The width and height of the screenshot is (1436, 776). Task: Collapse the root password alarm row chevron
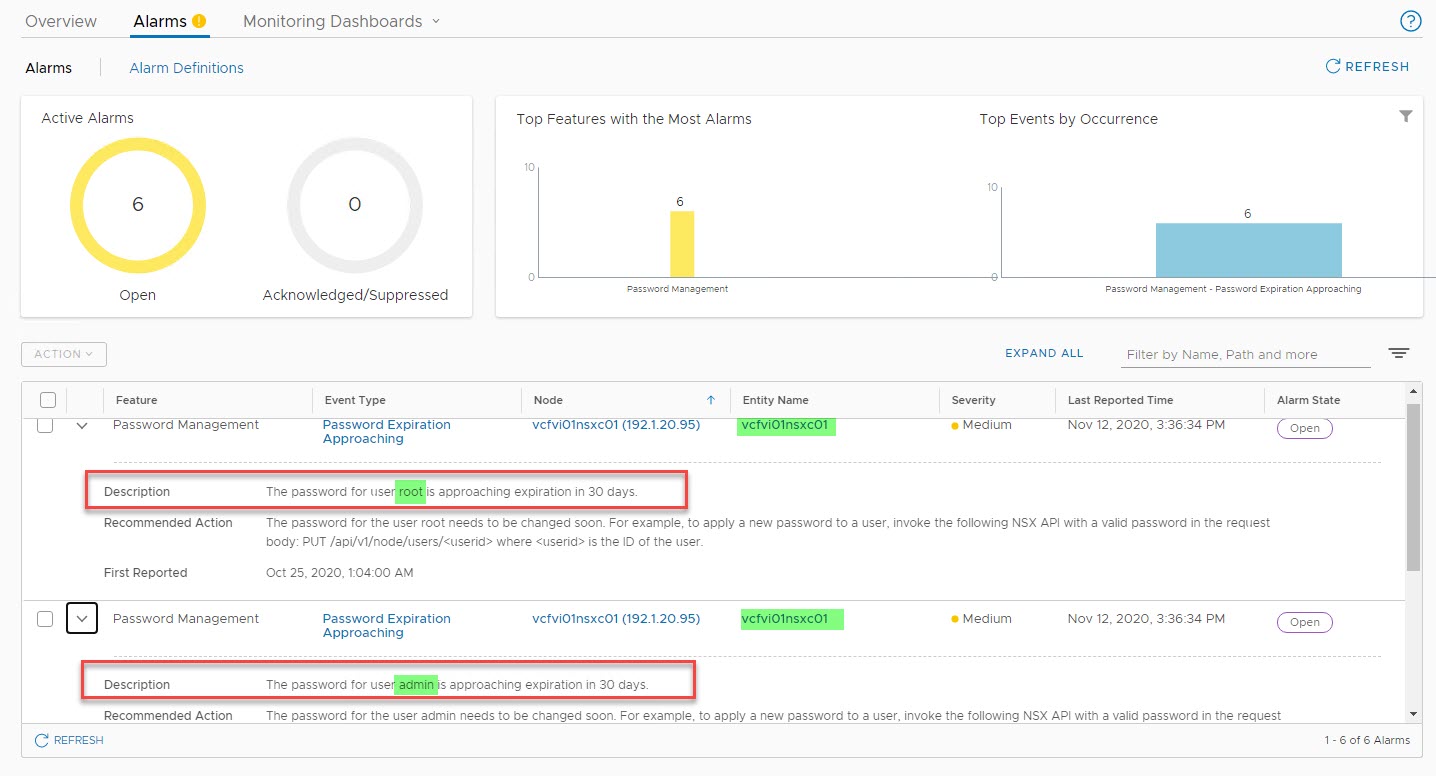coord(83,426)
